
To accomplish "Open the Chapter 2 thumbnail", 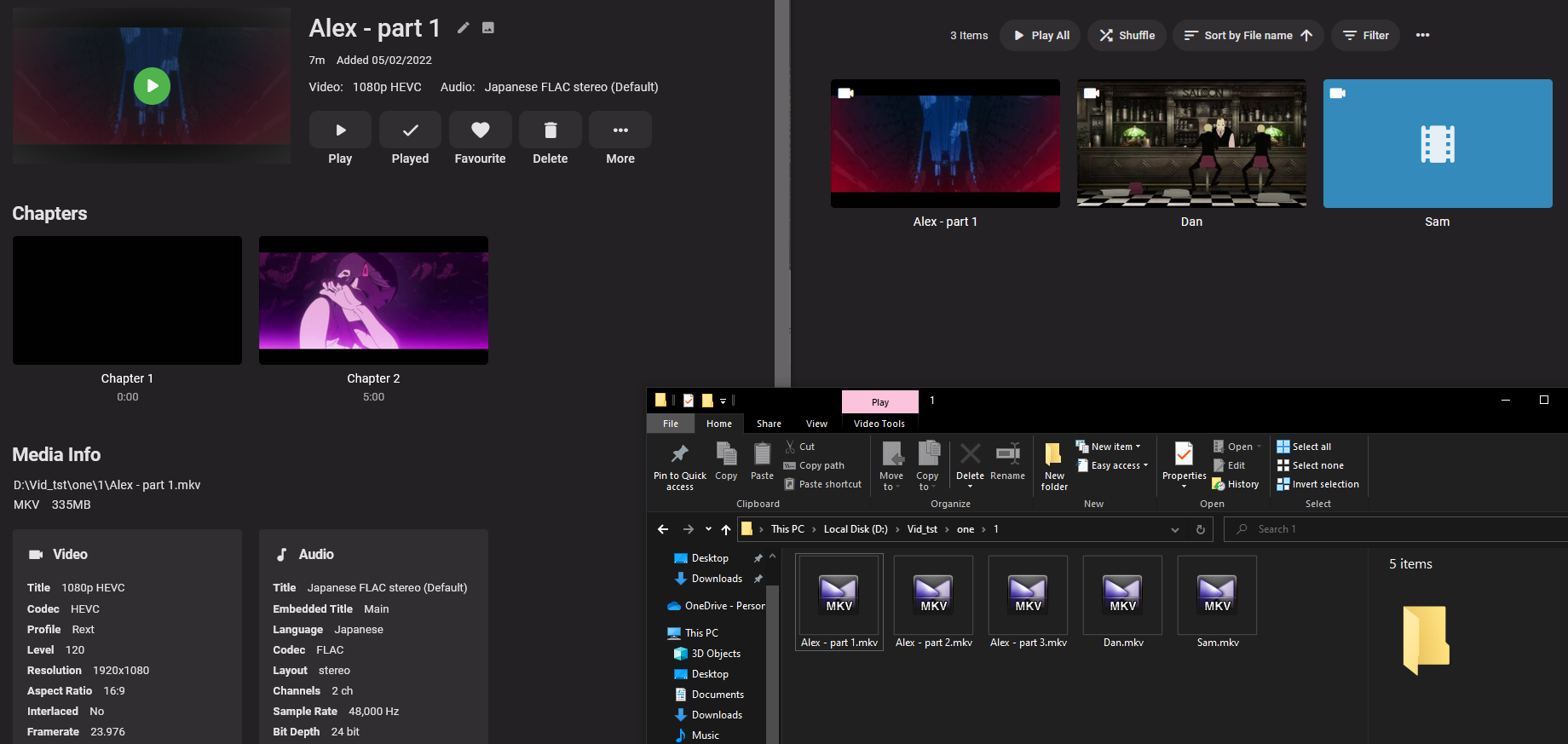I will (373, 300).
